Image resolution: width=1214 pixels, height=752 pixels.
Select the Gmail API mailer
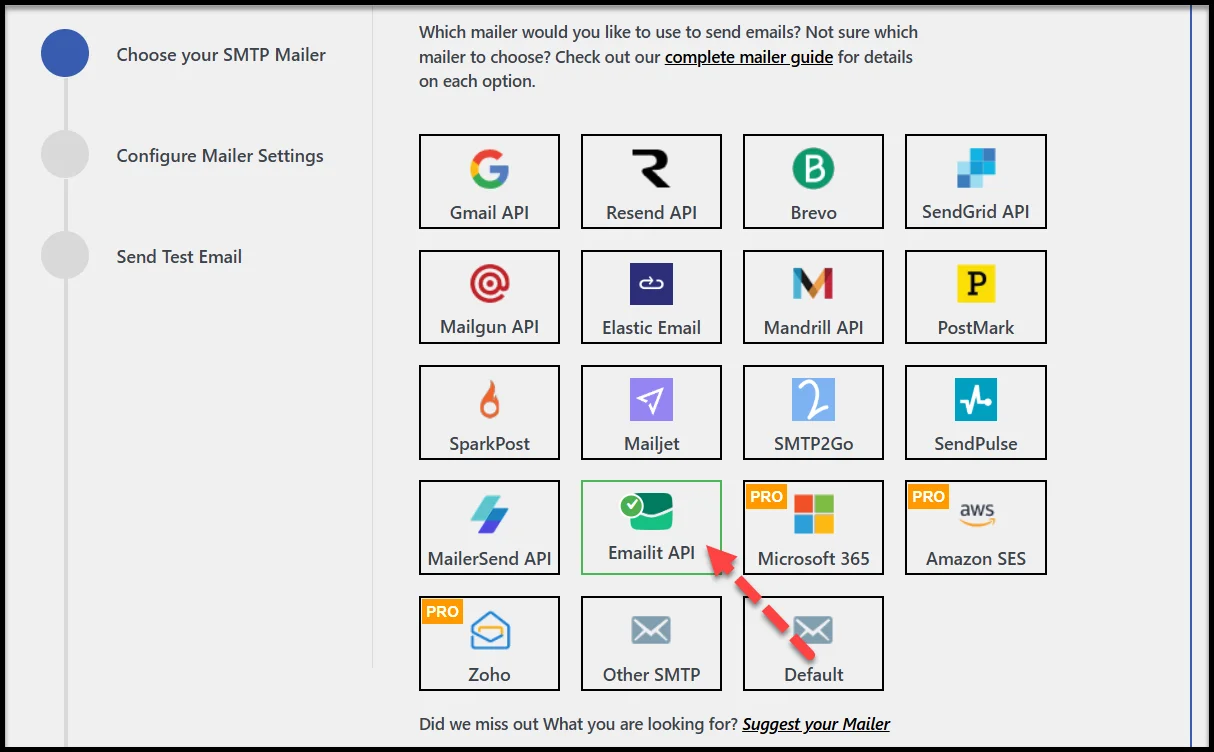(x=489, y=181)
